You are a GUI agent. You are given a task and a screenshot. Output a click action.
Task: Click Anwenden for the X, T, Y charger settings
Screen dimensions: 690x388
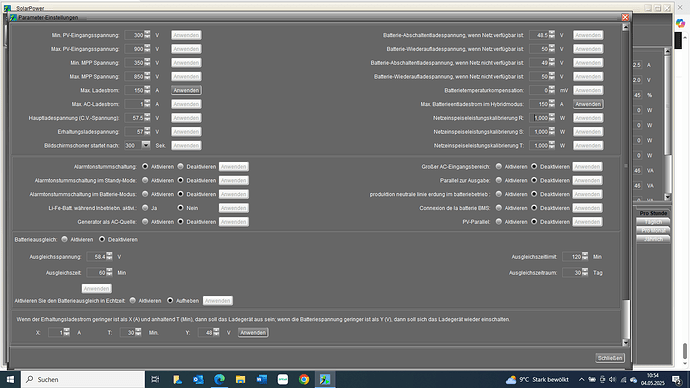tap(253, 333)
